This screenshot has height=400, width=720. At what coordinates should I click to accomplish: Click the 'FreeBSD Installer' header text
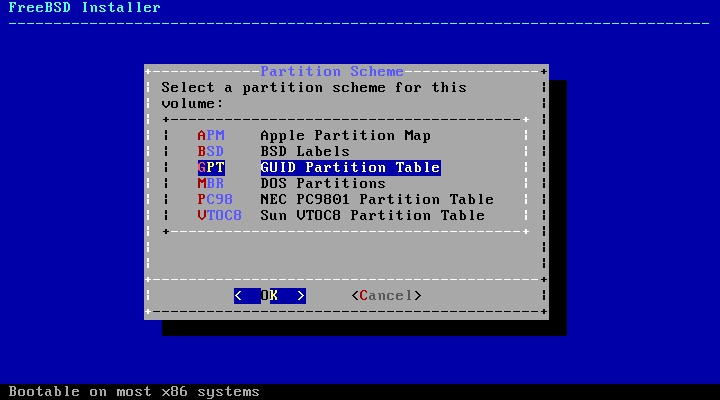(84, 7)
